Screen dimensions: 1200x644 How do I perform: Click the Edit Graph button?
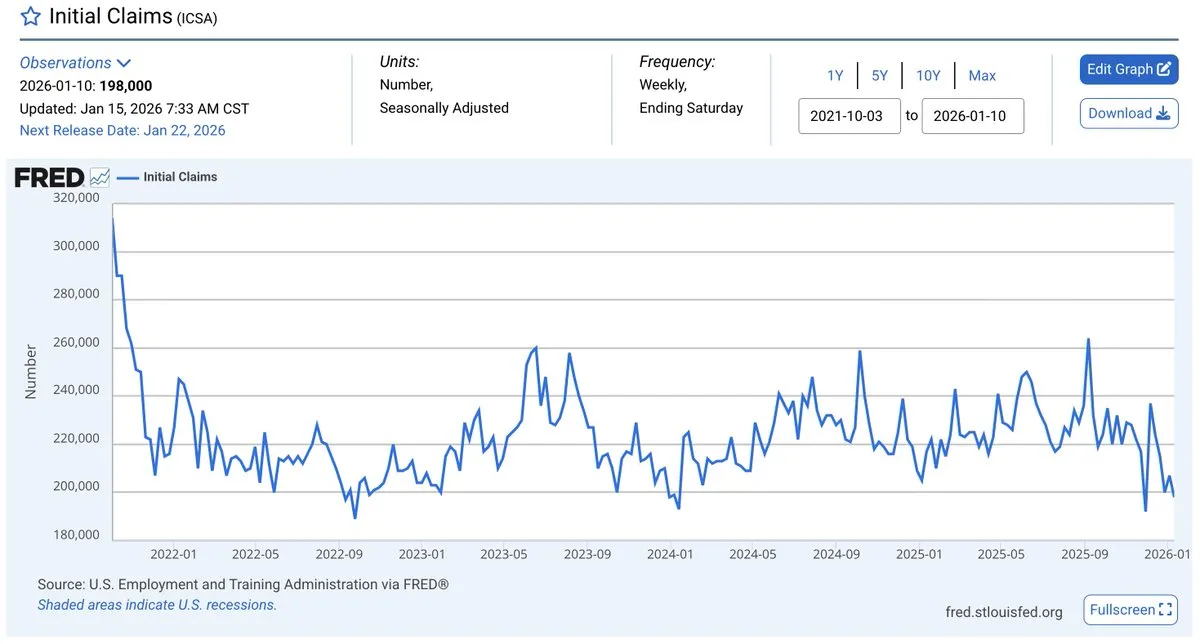pos(1129,69)
